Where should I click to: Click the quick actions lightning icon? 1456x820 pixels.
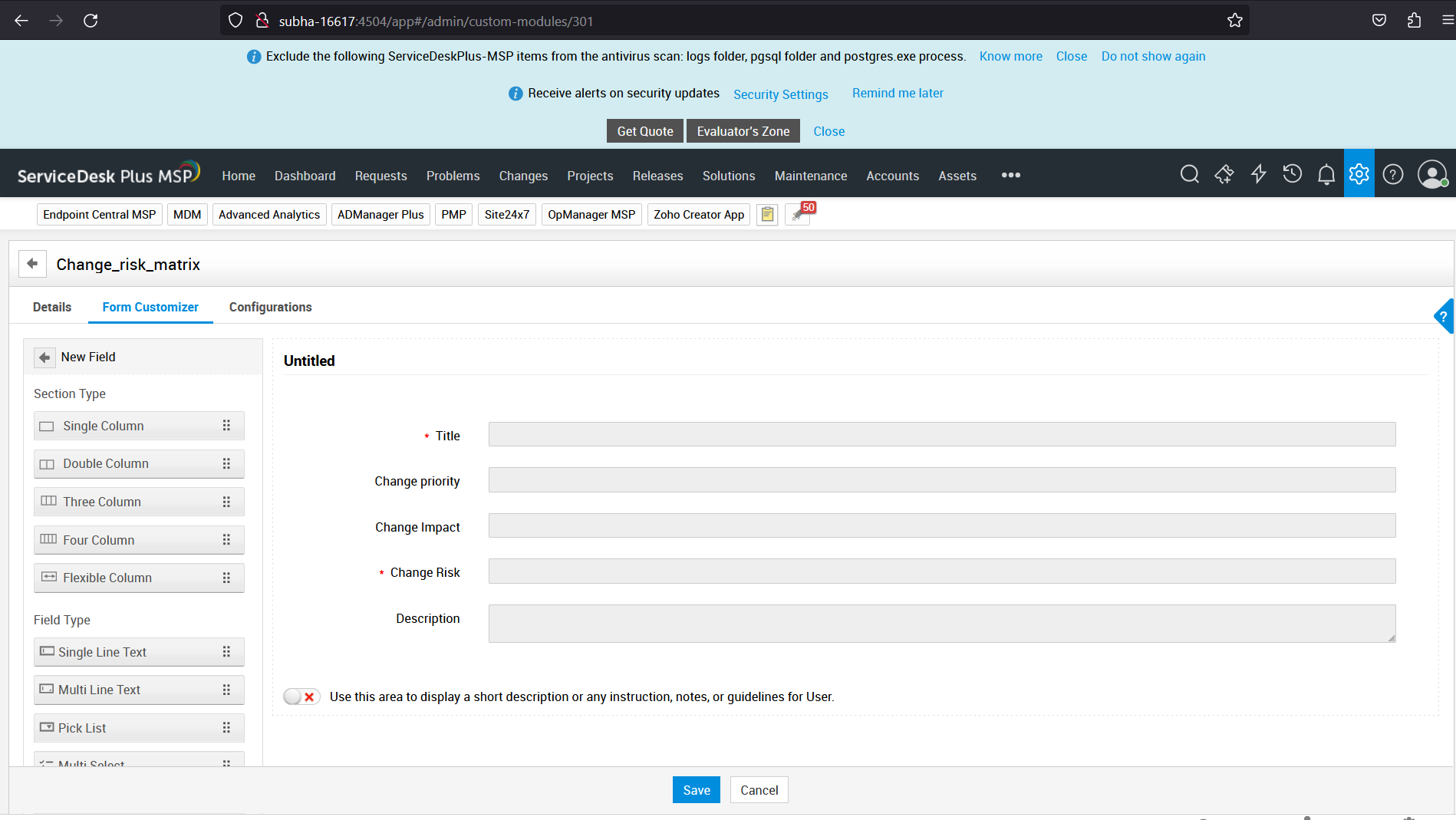pyautogui.click(x=1258, y=174)
